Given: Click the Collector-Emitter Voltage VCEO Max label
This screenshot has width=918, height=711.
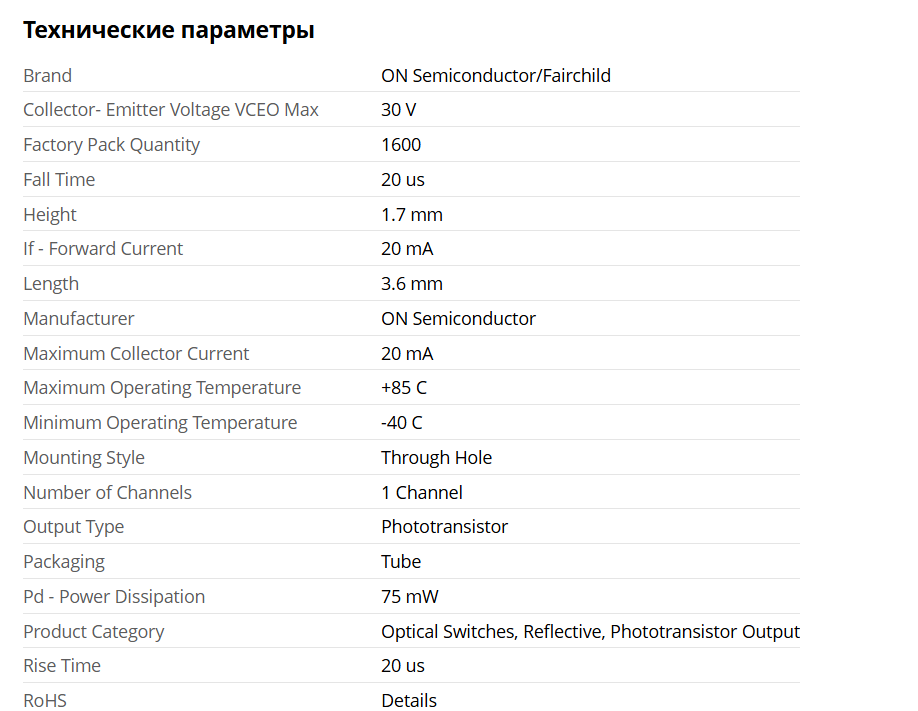Looking at the screenshot, I should tap(171, 110).
